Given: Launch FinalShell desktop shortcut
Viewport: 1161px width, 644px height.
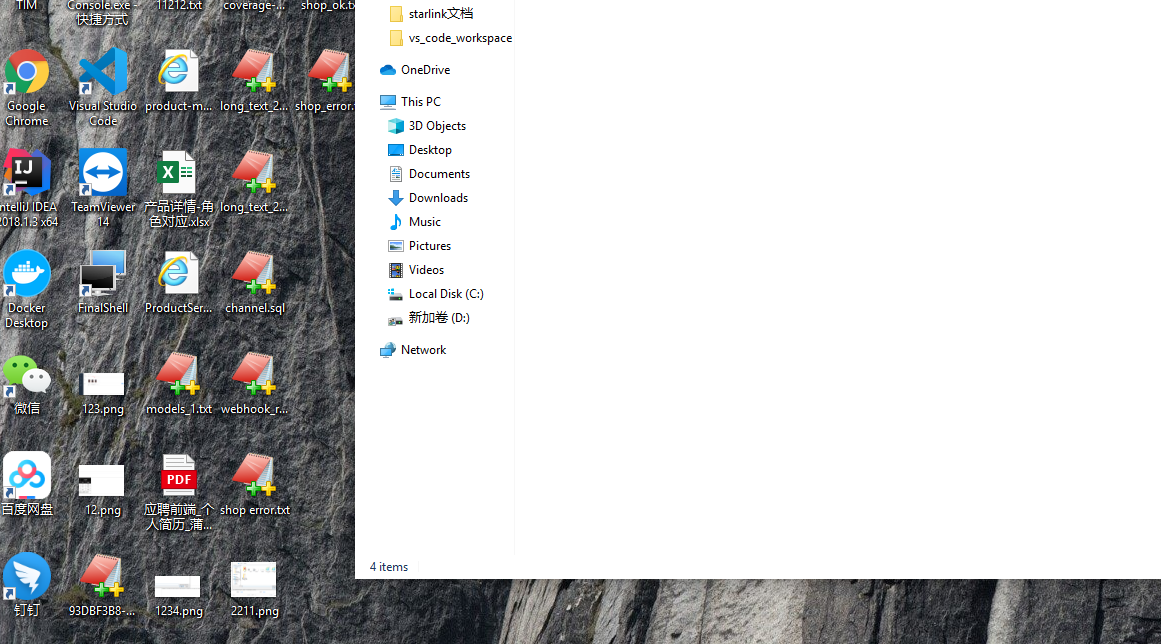Looking at the screenshot, I should click(103, 282).
